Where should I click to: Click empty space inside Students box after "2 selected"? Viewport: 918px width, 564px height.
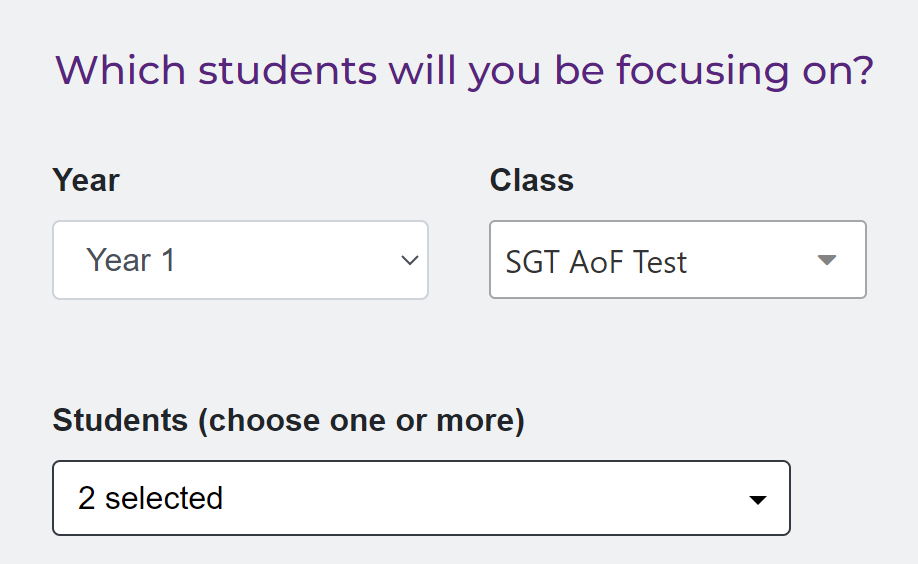[480, 498]
